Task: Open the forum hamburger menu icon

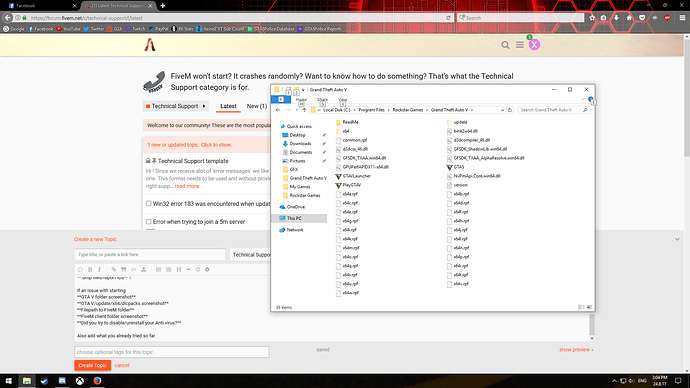Action: [520, 45]
